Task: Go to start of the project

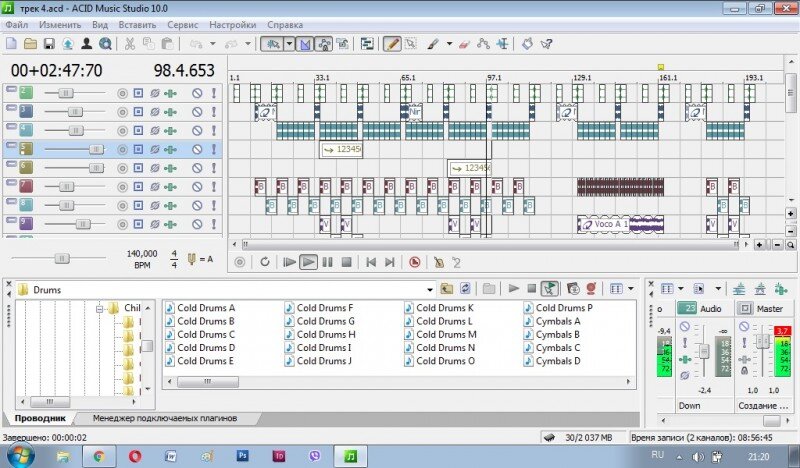Action: [371, 262]
